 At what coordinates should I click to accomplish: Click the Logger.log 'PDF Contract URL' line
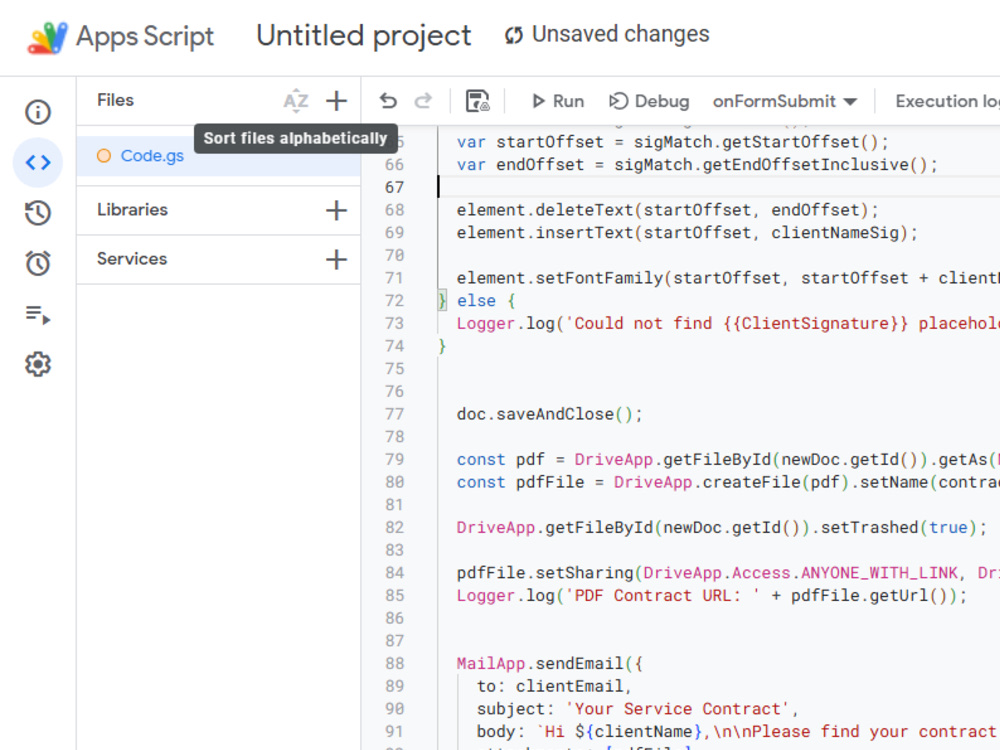point(712,596)
